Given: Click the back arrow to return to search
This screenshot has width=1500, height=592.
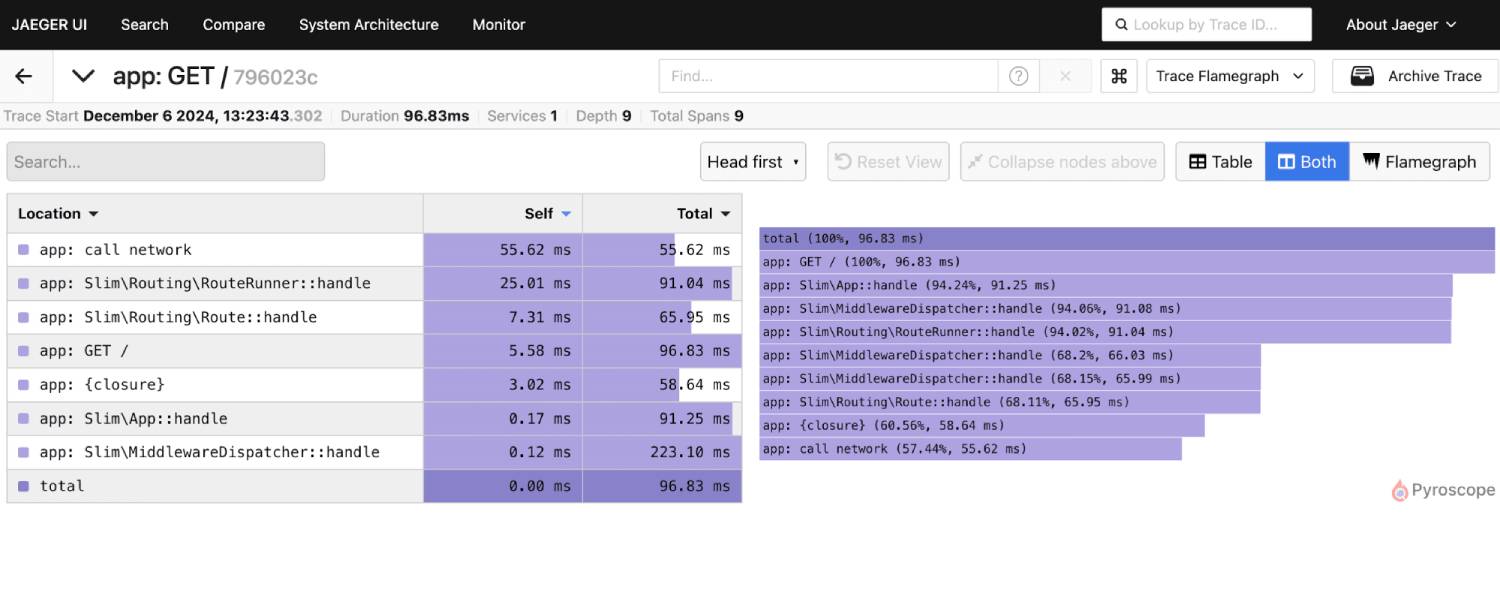Looking at the screenshot, I should click(x=23, y=75).
